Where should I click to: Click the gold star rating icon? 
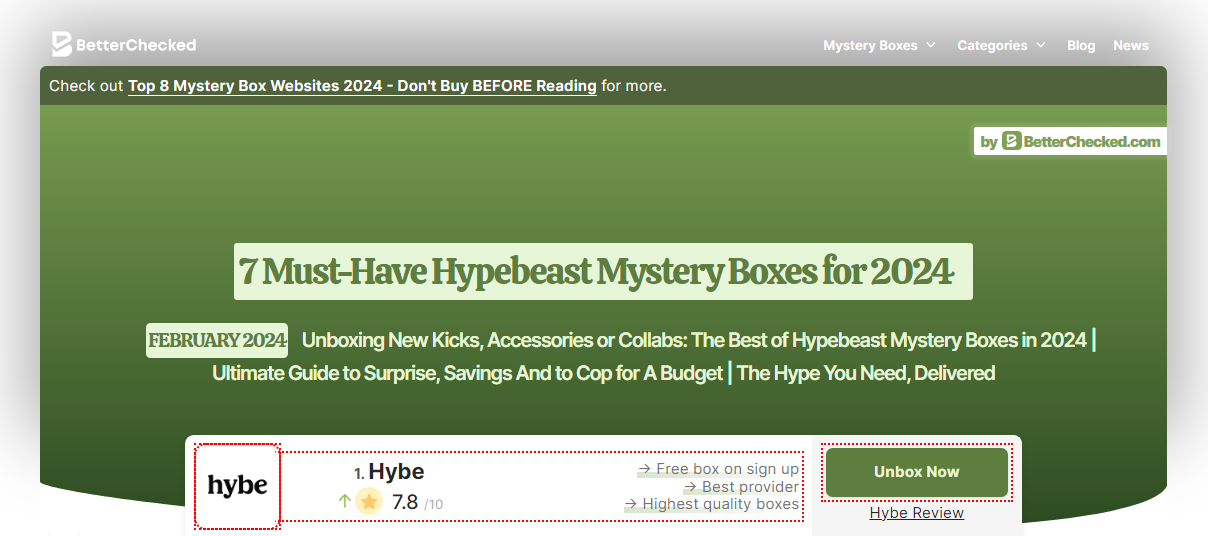click(x=369, y=501)
